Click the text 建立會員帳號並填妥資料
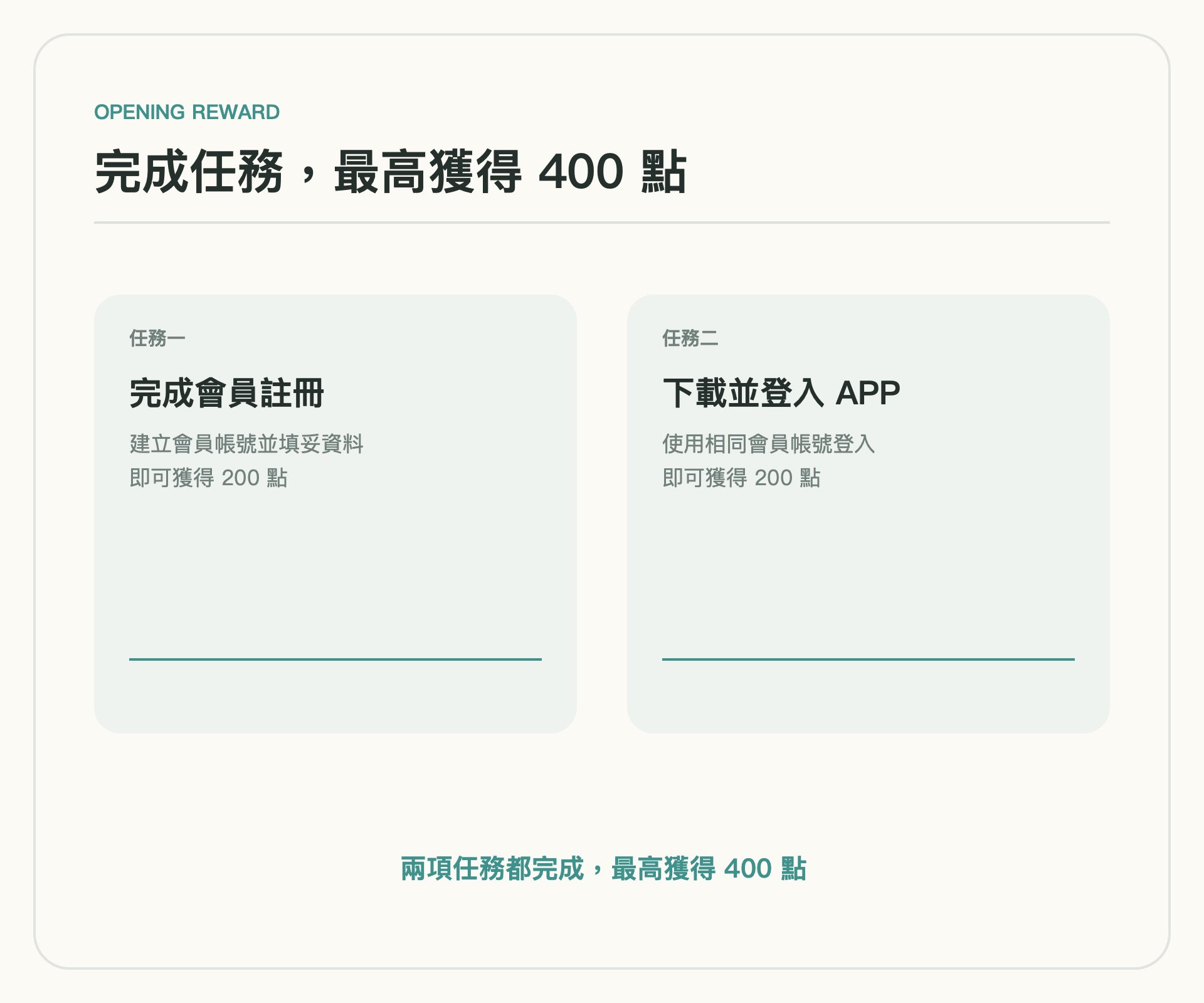Image resolution: width=1204 pixels, height=1003 pixels. [246, 444]
